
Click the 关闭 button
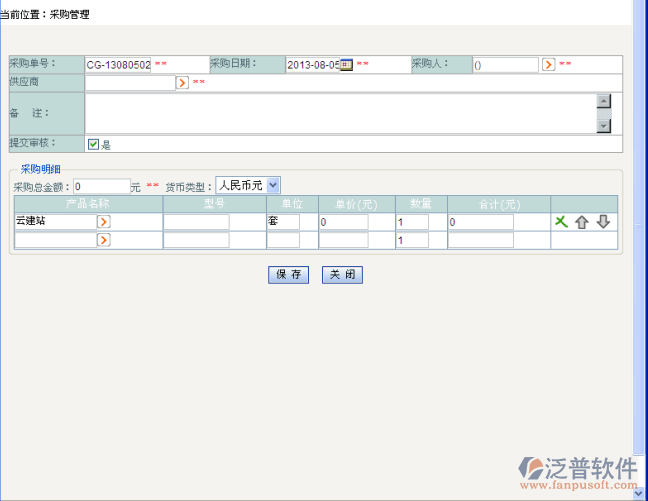[x=342, y=275]
